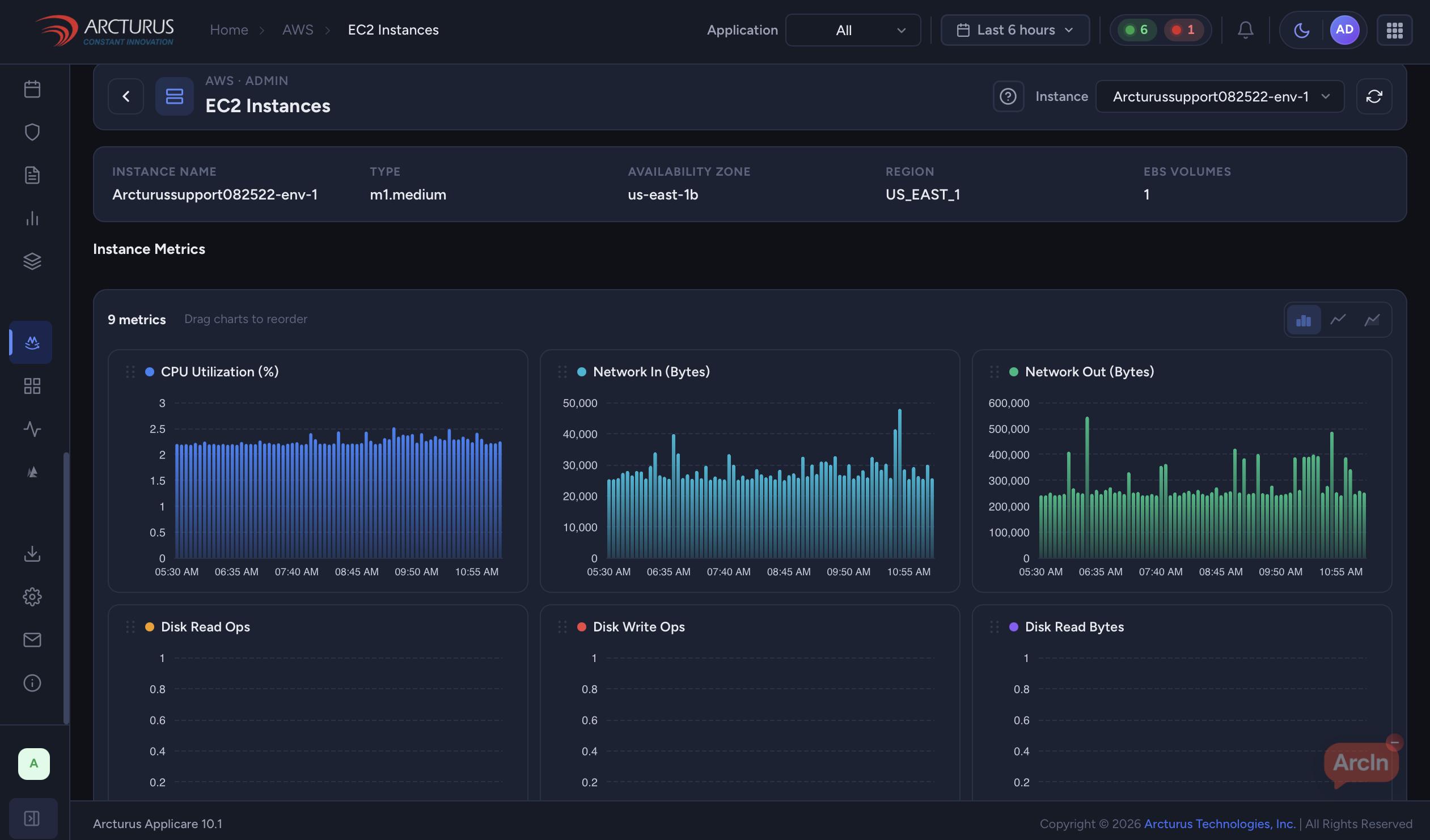Open the layers stack icon in sidebar
The image size is (1430, 840).
point(32,261)
